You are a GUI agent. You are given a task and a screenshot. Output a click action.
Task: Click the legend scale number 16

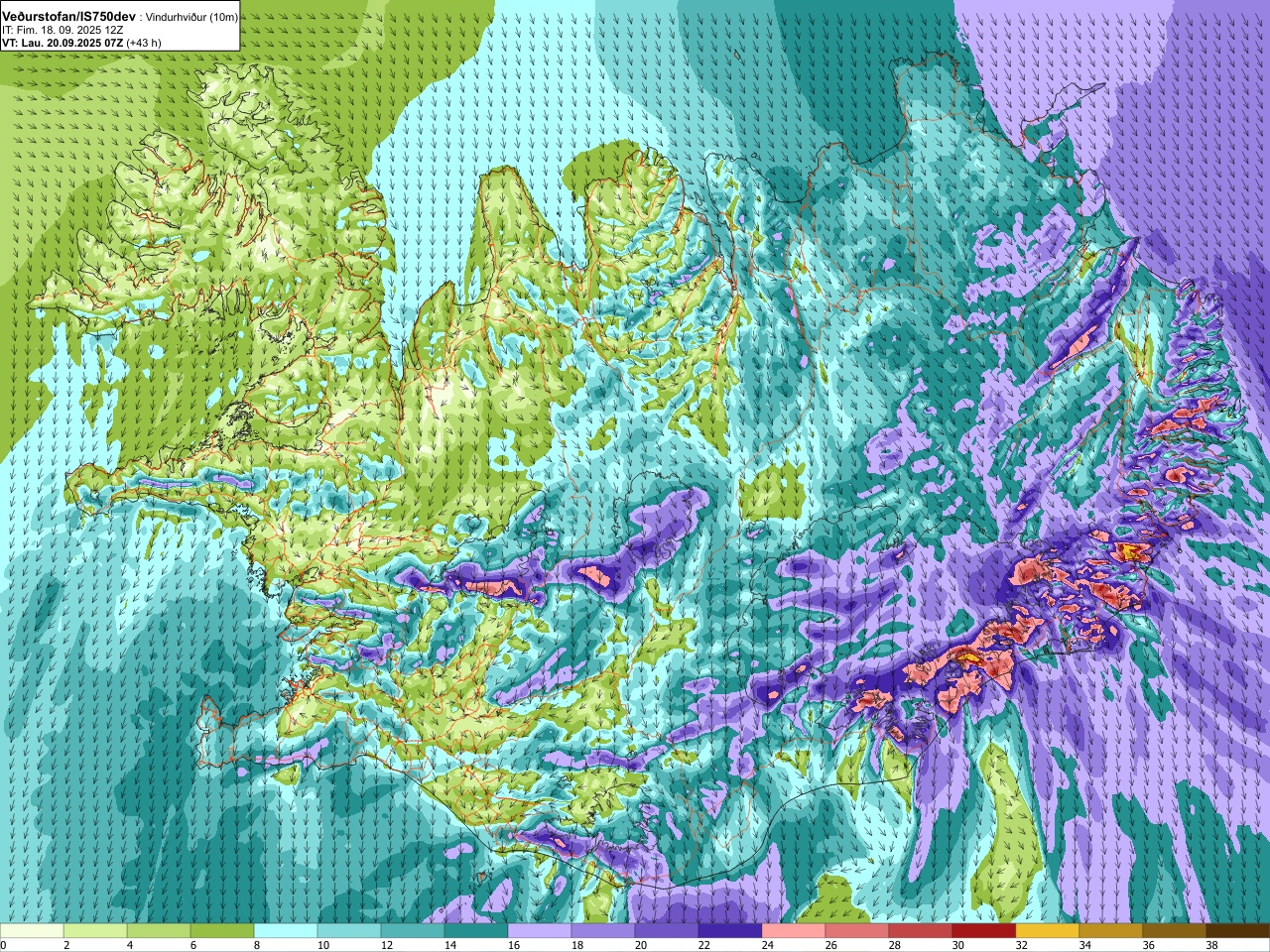tap(514, 945)
